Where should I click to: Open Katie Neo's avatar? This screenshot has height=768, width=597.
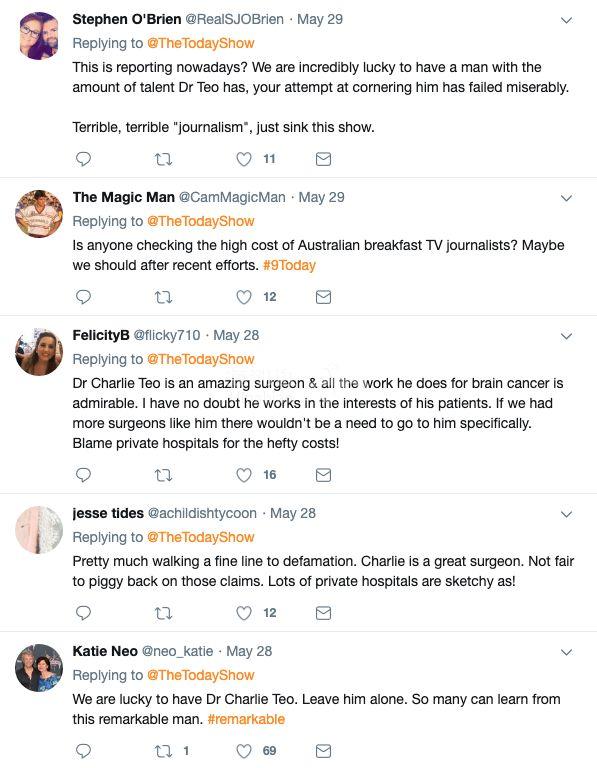point(39,668)
